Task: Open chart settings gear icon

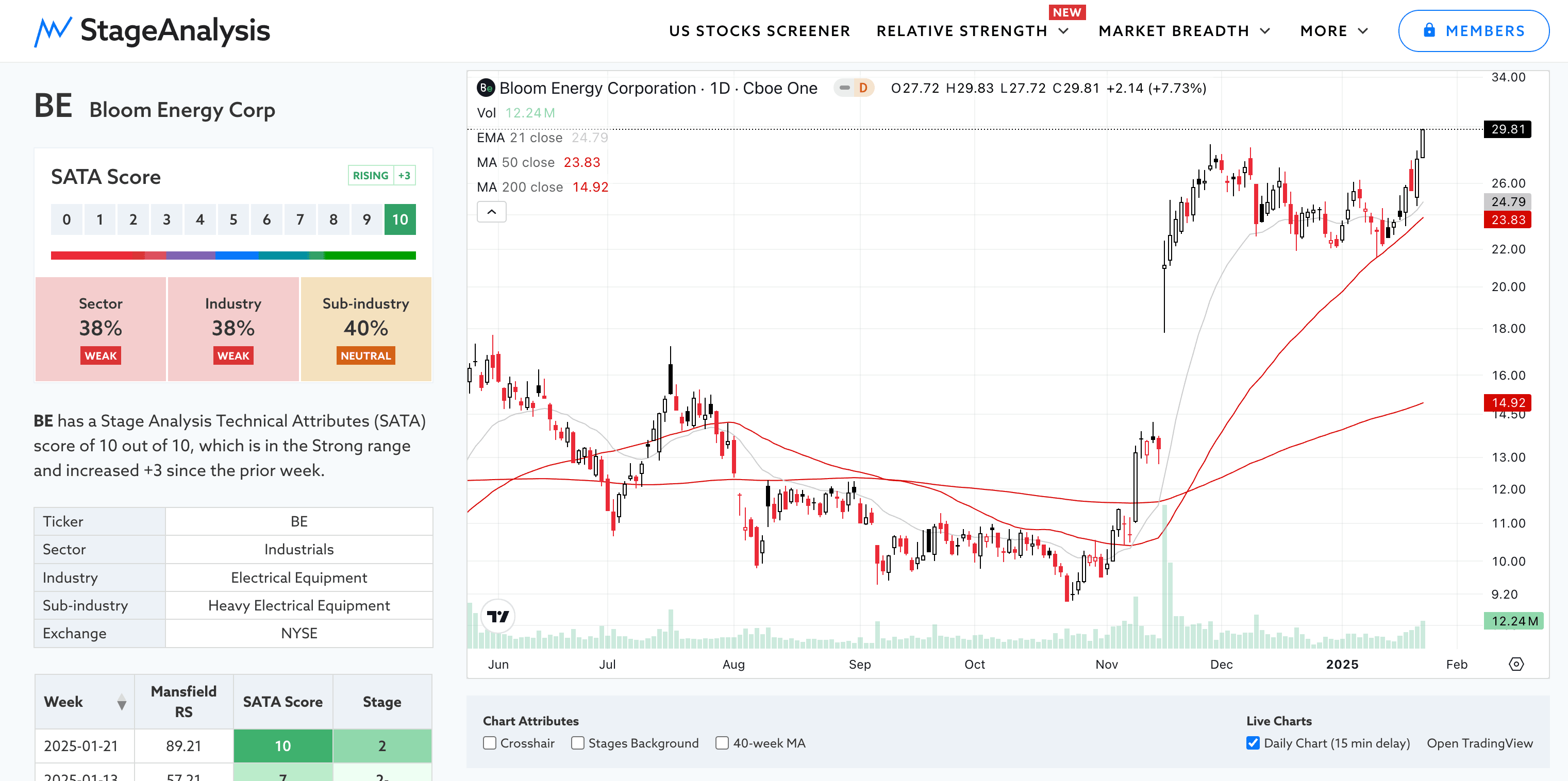Action: point(1516,664)
